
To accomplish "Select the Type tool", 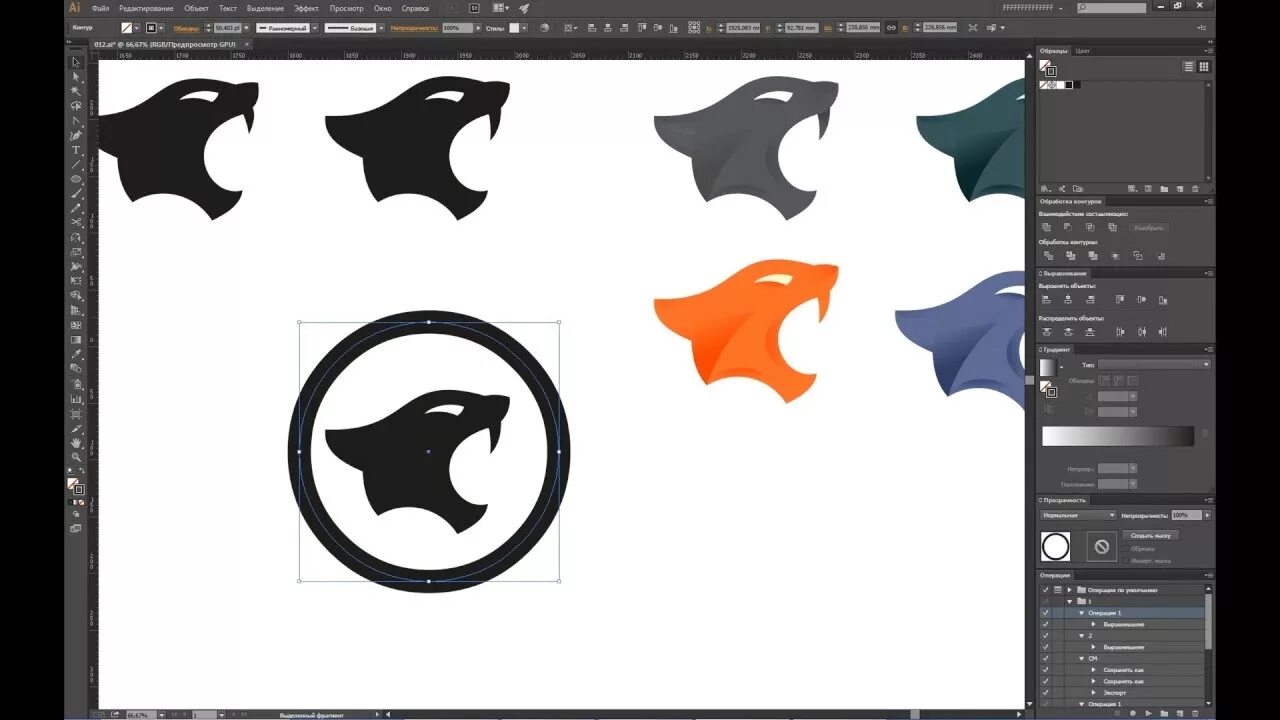I will (76, 150).
